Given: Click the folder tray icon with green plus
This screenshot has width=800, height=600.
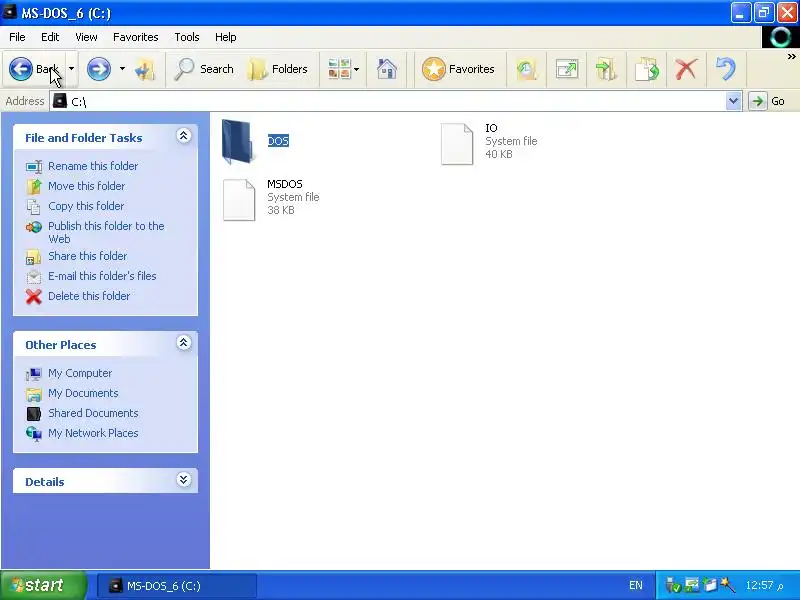Looking at the screenshot, I should [x=710, y=585].
